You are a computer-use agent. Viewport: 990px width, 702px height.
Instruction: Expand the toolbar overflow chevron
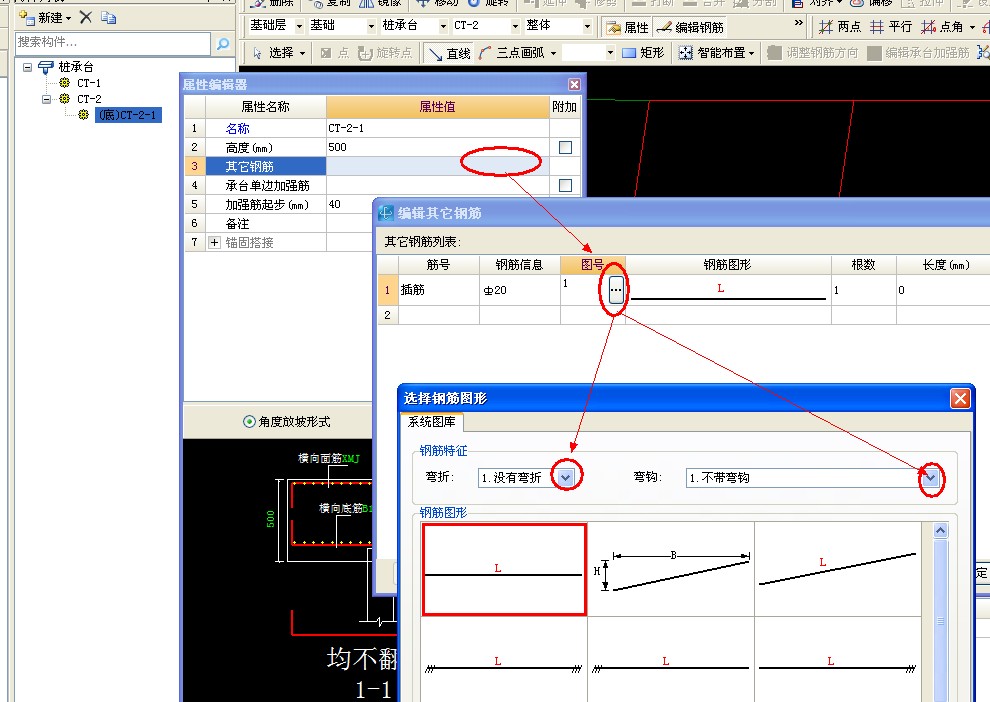click(x=799, y=23)
